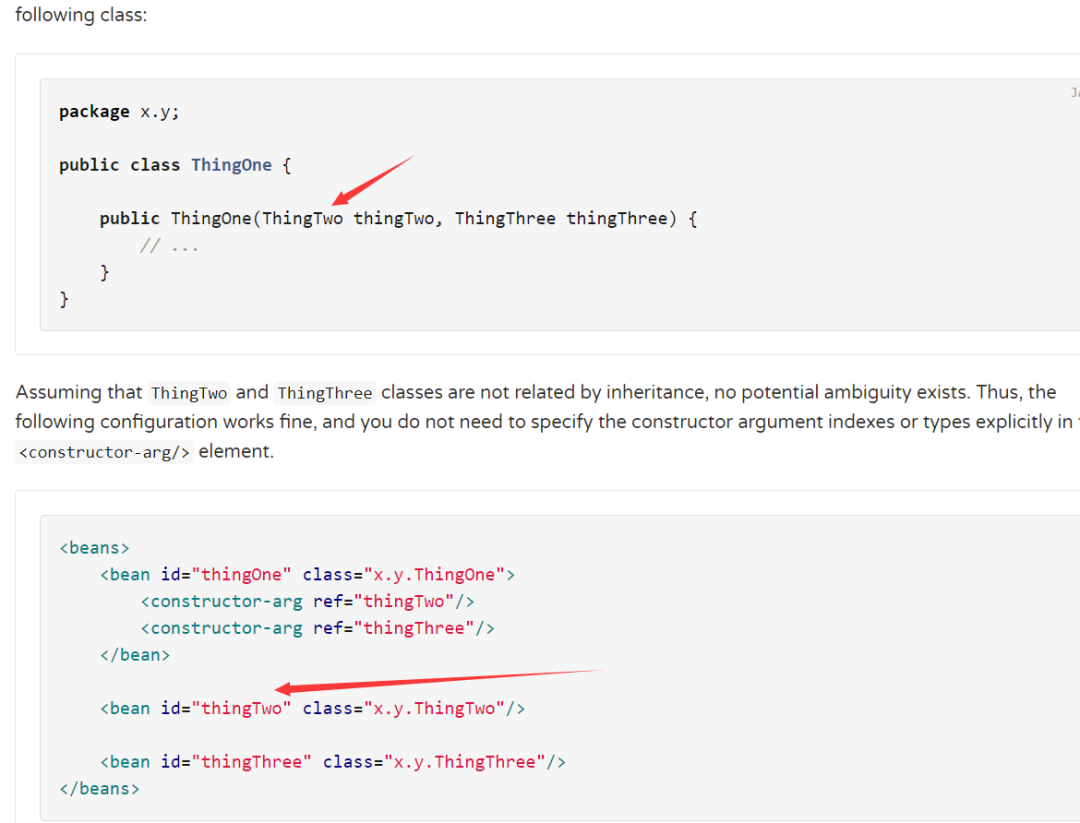Click the ThingThree constructor parameter type
This screenshot has height=823, width=1080.
tap(505, 218)
